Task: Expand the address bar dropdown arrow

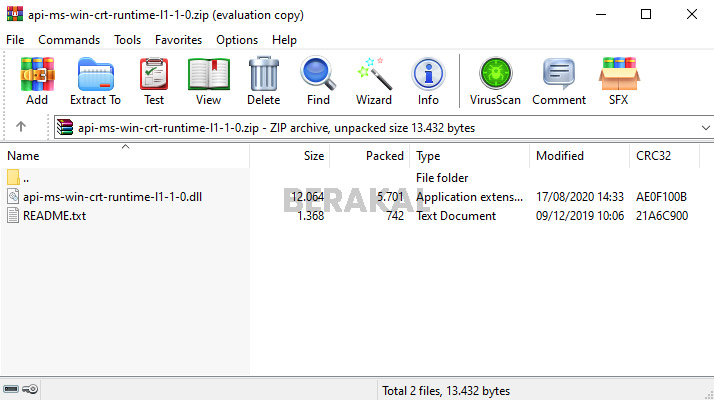Action: click(705, 128)
